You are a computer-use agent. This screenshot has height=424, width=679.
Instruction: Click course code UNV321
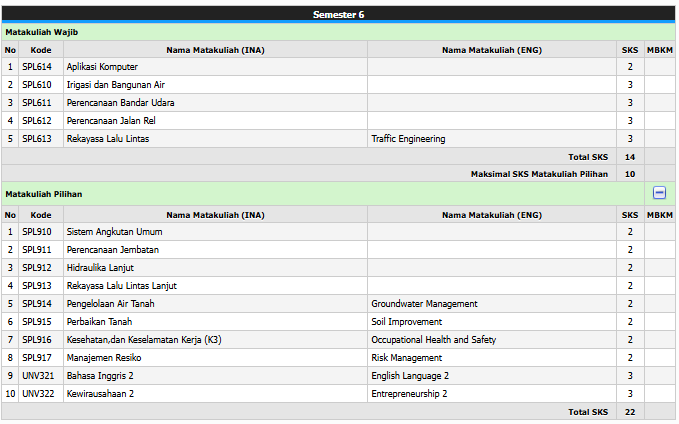tap(38, 376)
